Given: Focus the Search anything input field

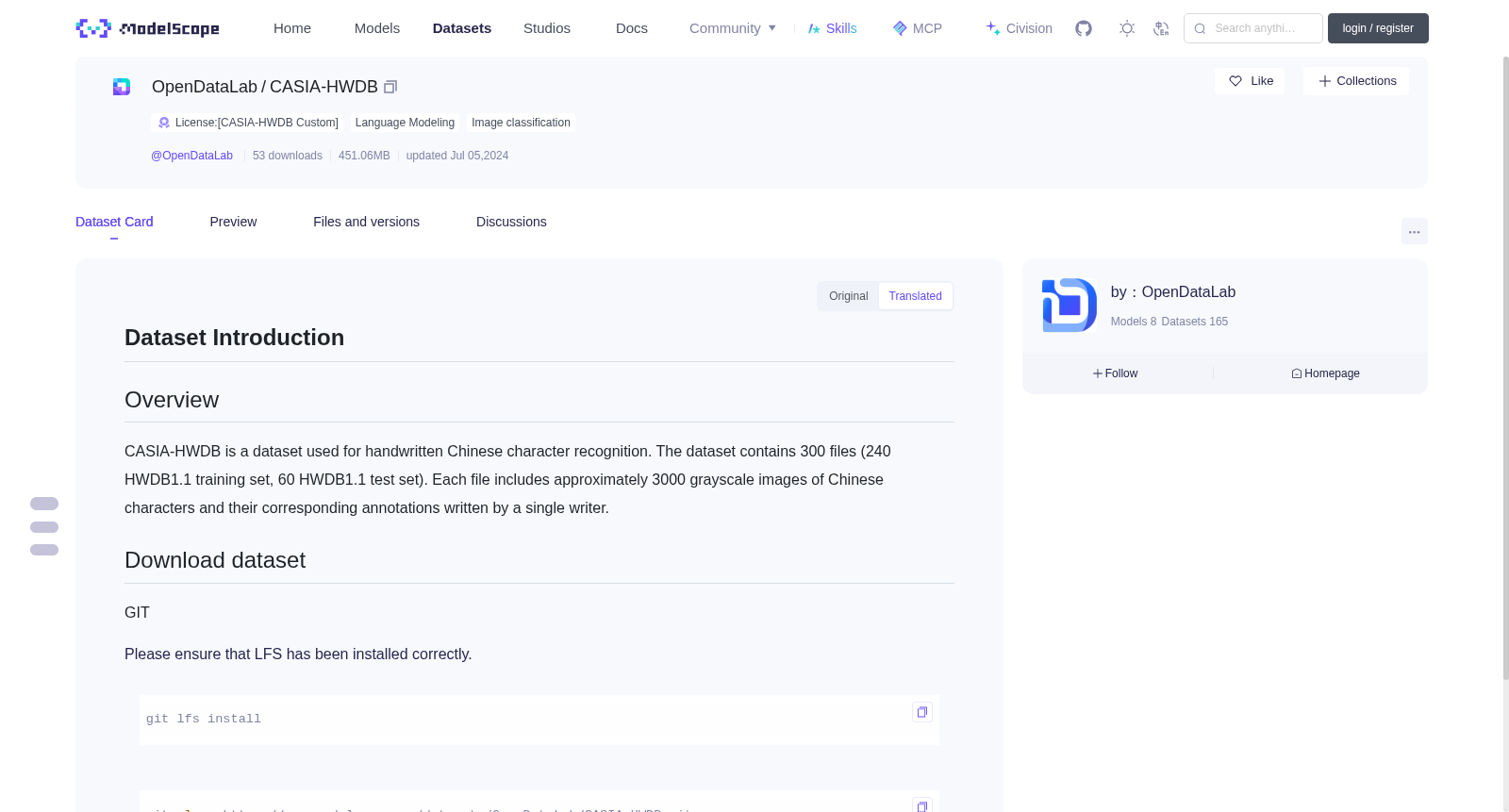Looking at the screenshot, I should [x=1254, y=28].
